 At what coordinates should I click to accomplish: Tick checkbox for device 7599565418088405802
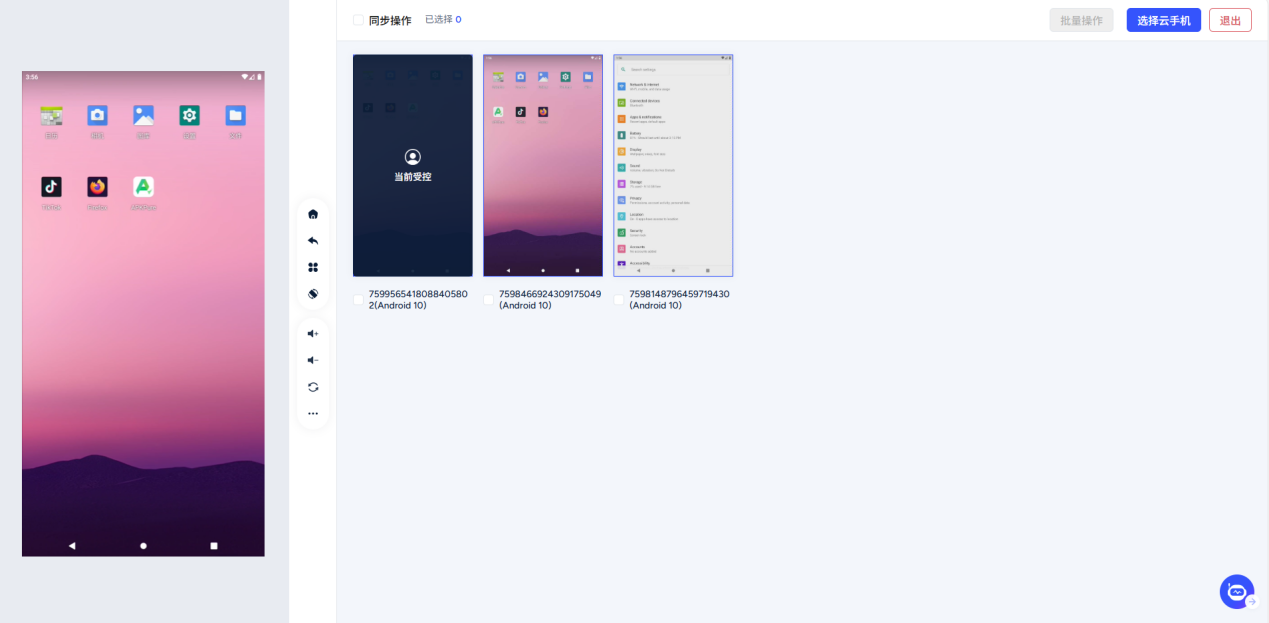(x=359, y=300)
